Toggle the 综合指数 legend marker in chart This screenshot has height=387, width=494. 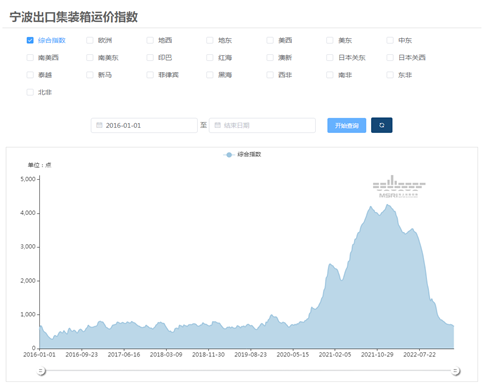[x=229, y=155]
